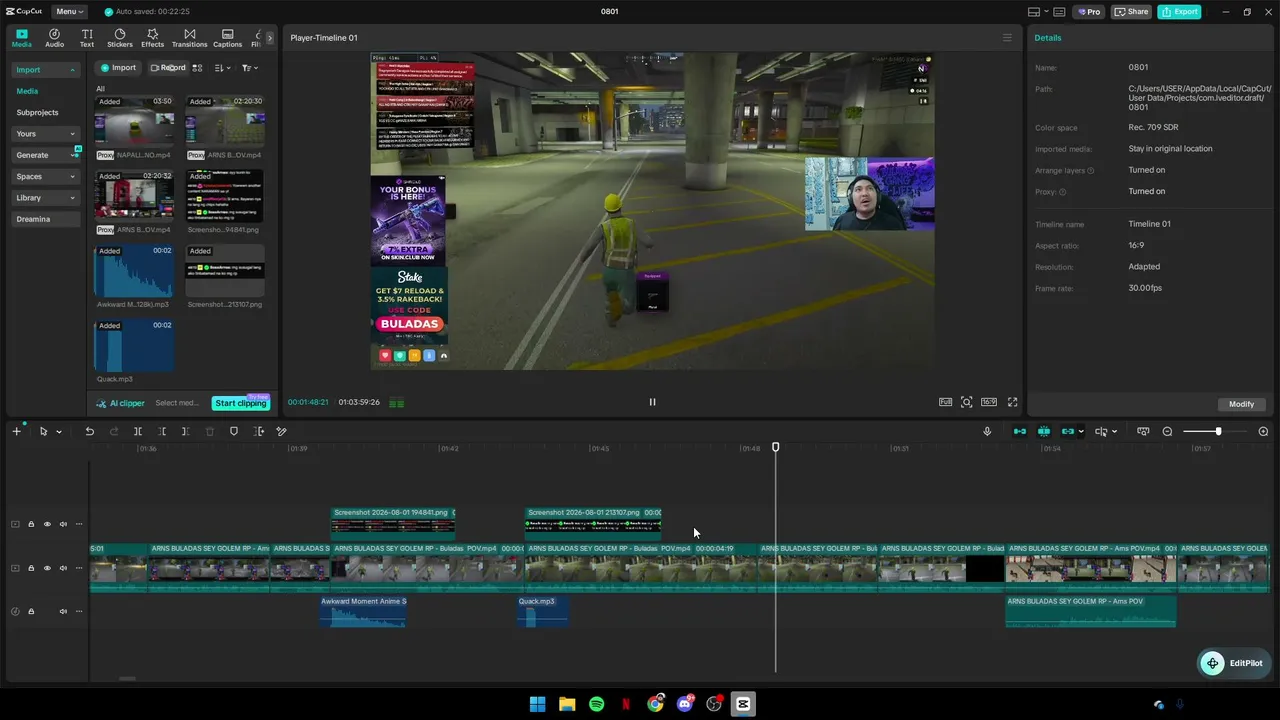Click the Share button
This screenshot has height=720, width=1280.
(x=1132, y=12)
